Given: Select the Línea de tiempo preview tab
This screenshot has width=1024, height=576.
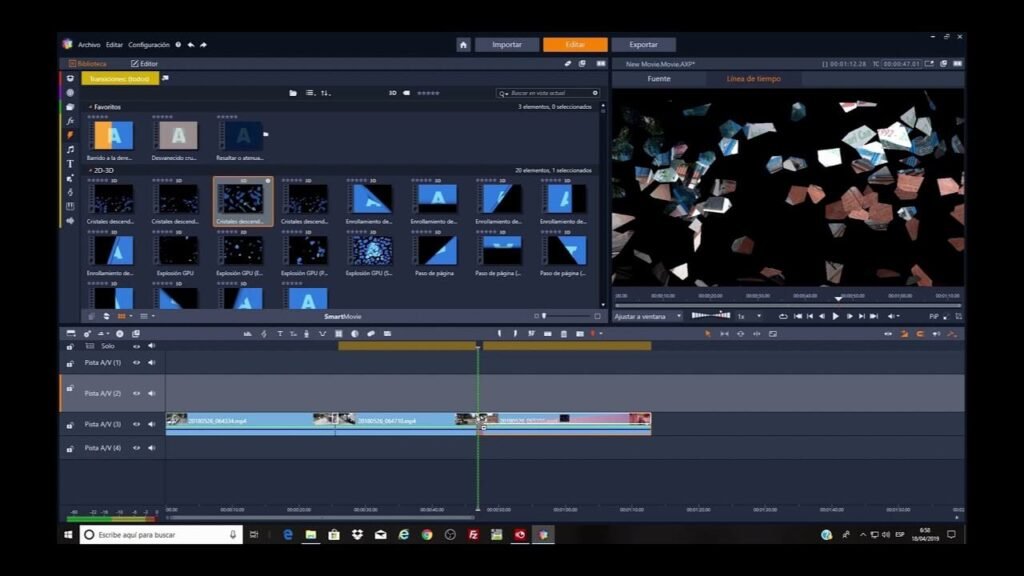Looking at the screenshot, I should [753, 78].
